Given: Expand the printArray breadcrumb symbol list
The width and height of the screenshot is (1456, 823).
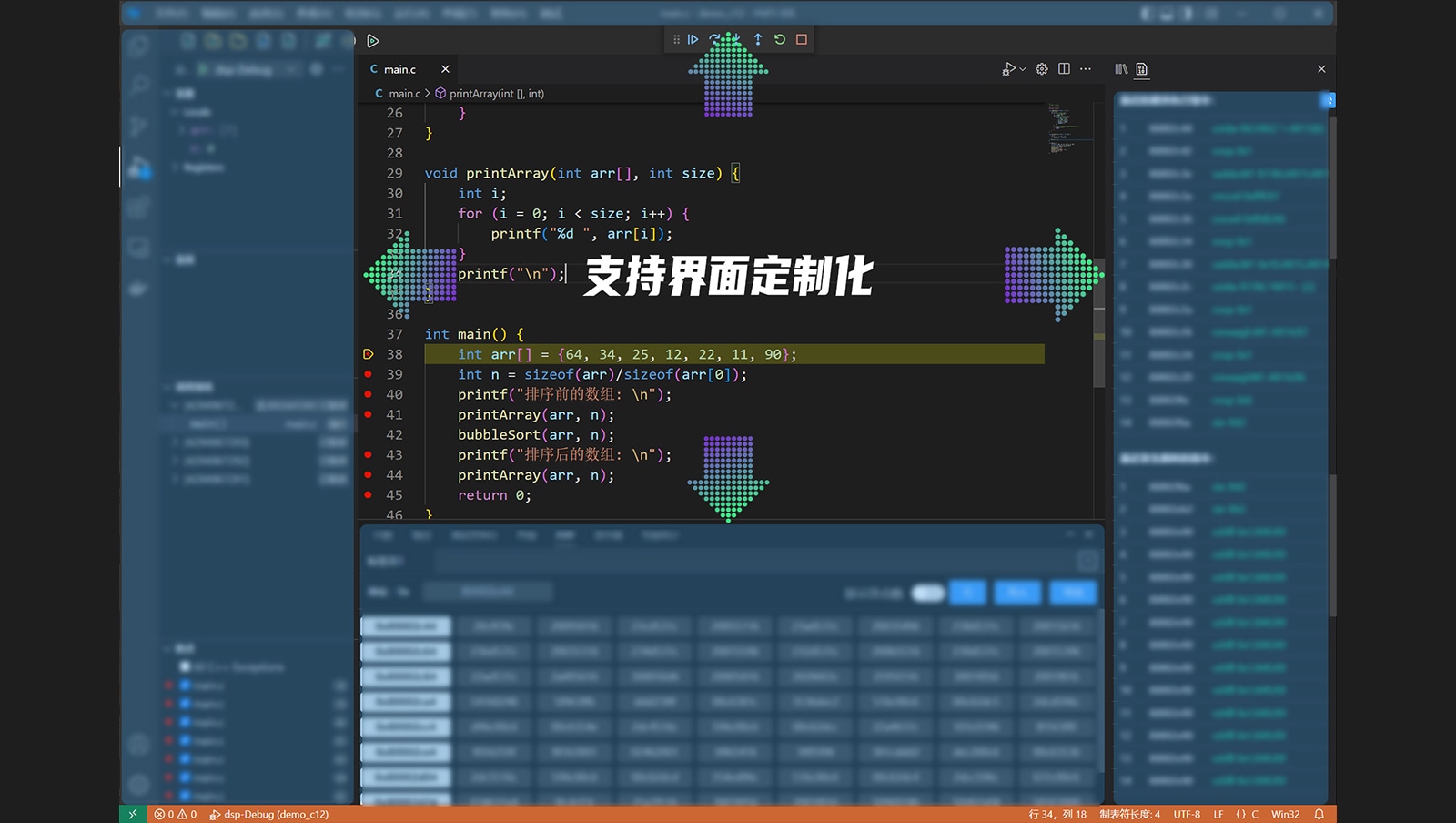Looking at the screenshot, I should pos(496,94).
